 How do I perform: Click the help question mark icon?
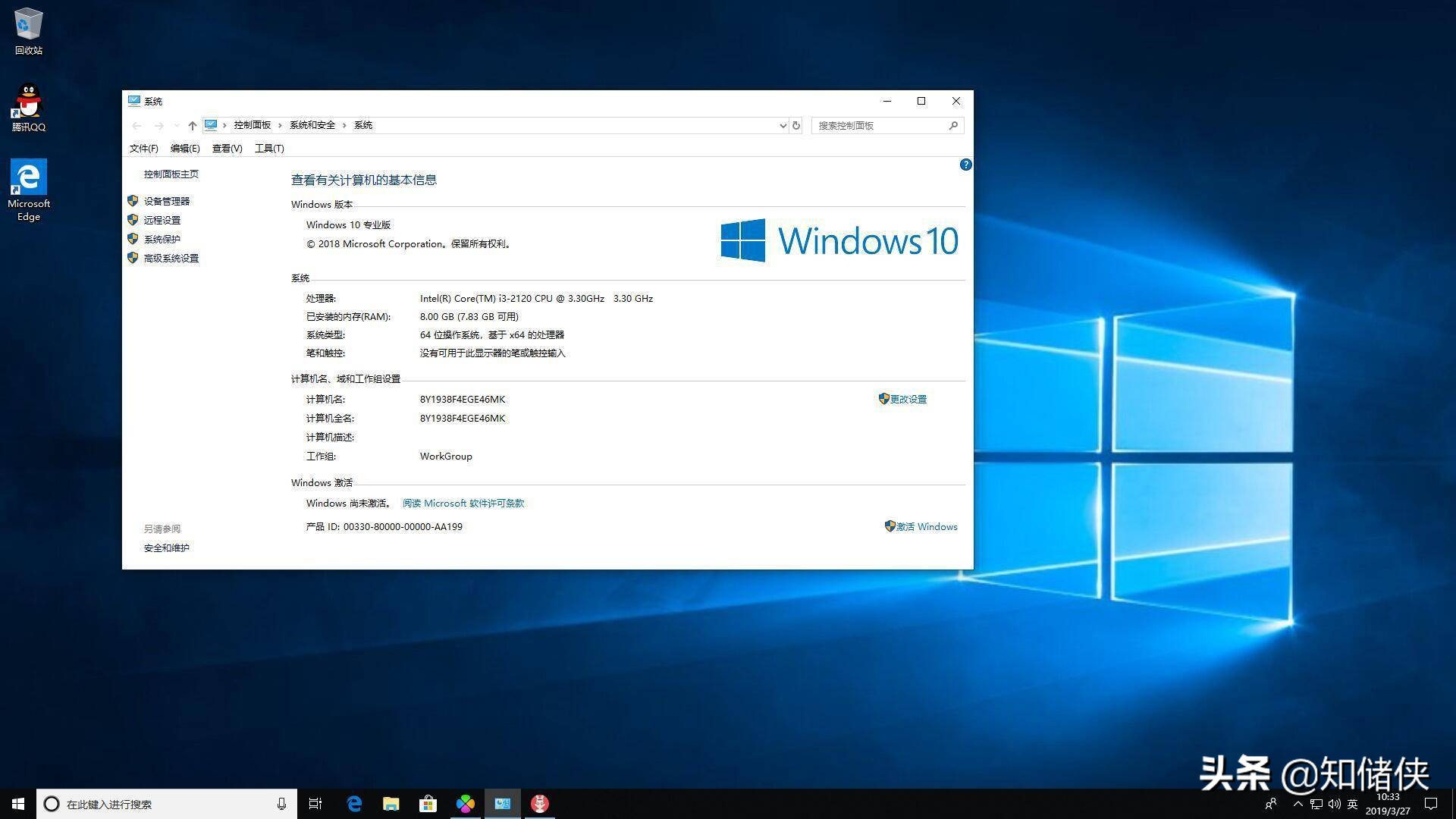(965, 165)
